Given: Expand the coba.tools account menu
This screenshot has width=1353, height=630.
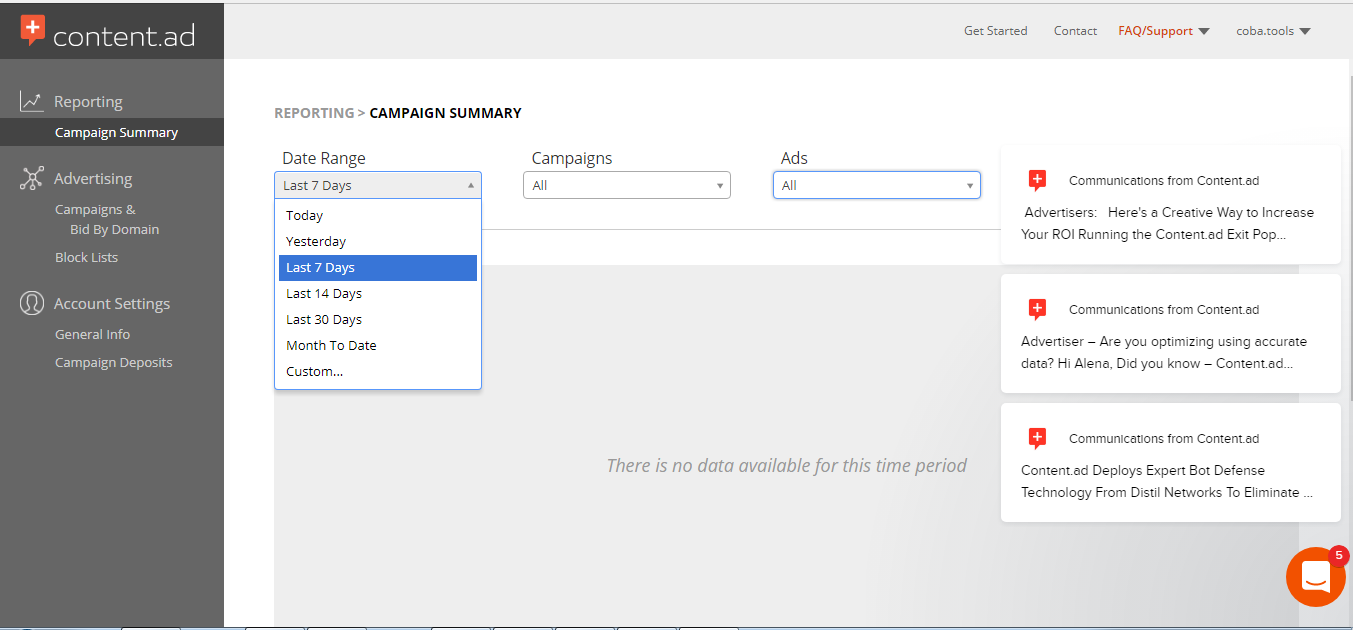Looking at the screenshot, I should point(1273,31).
